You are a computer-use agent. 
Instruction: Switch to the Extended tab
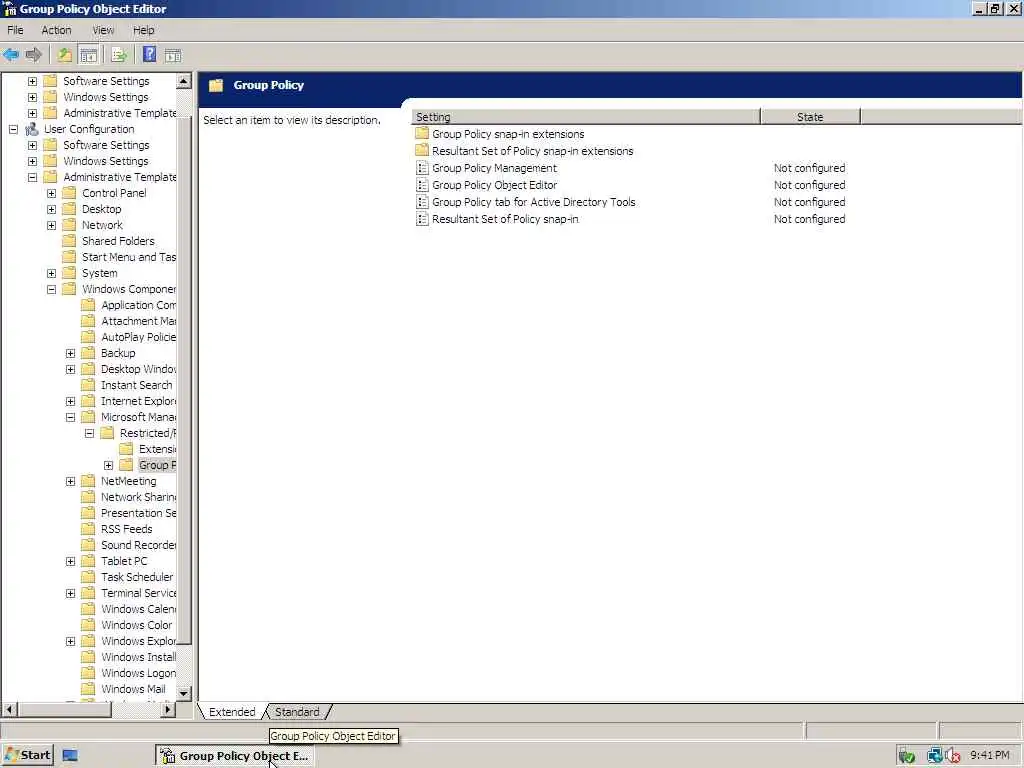pyautogui.click(x=232, y=712)
